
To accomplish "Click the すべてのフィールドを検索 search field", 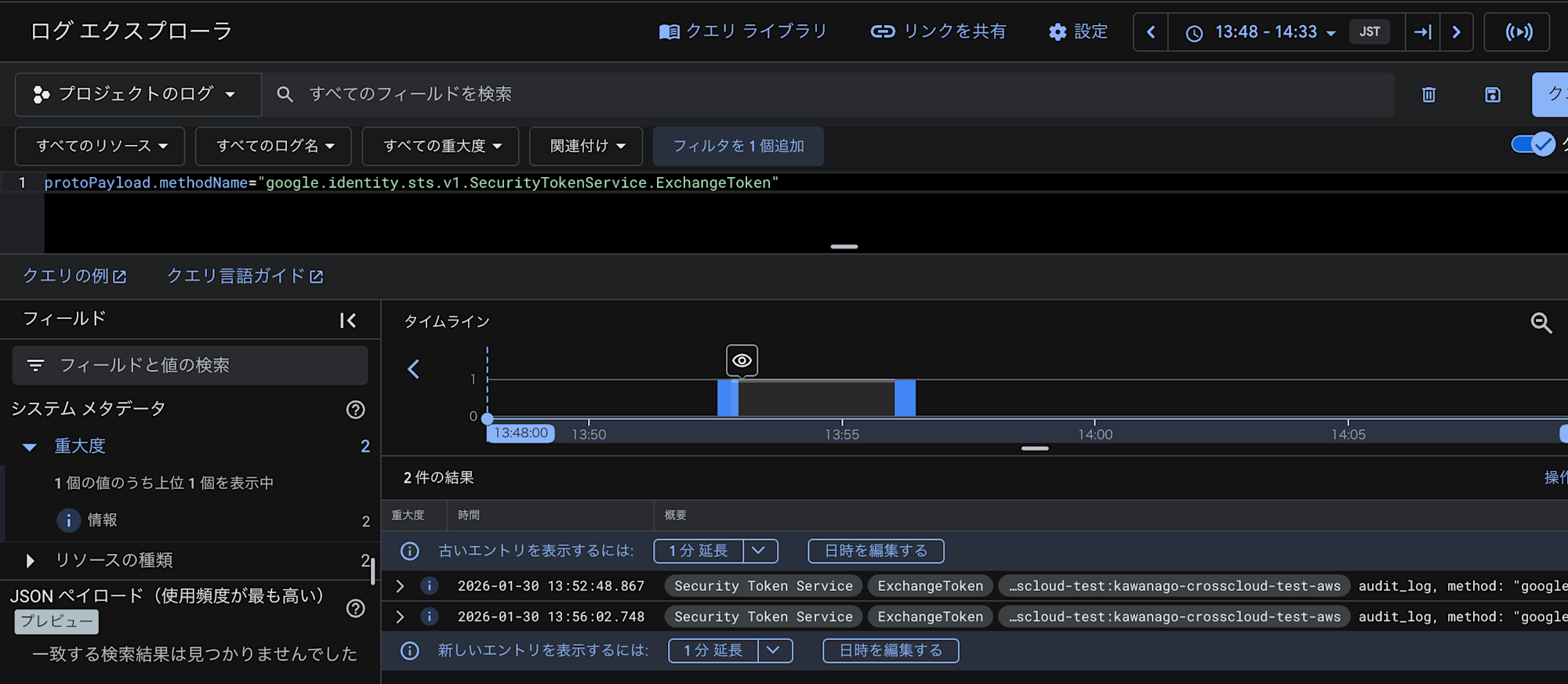I will [x=827, y=94].
